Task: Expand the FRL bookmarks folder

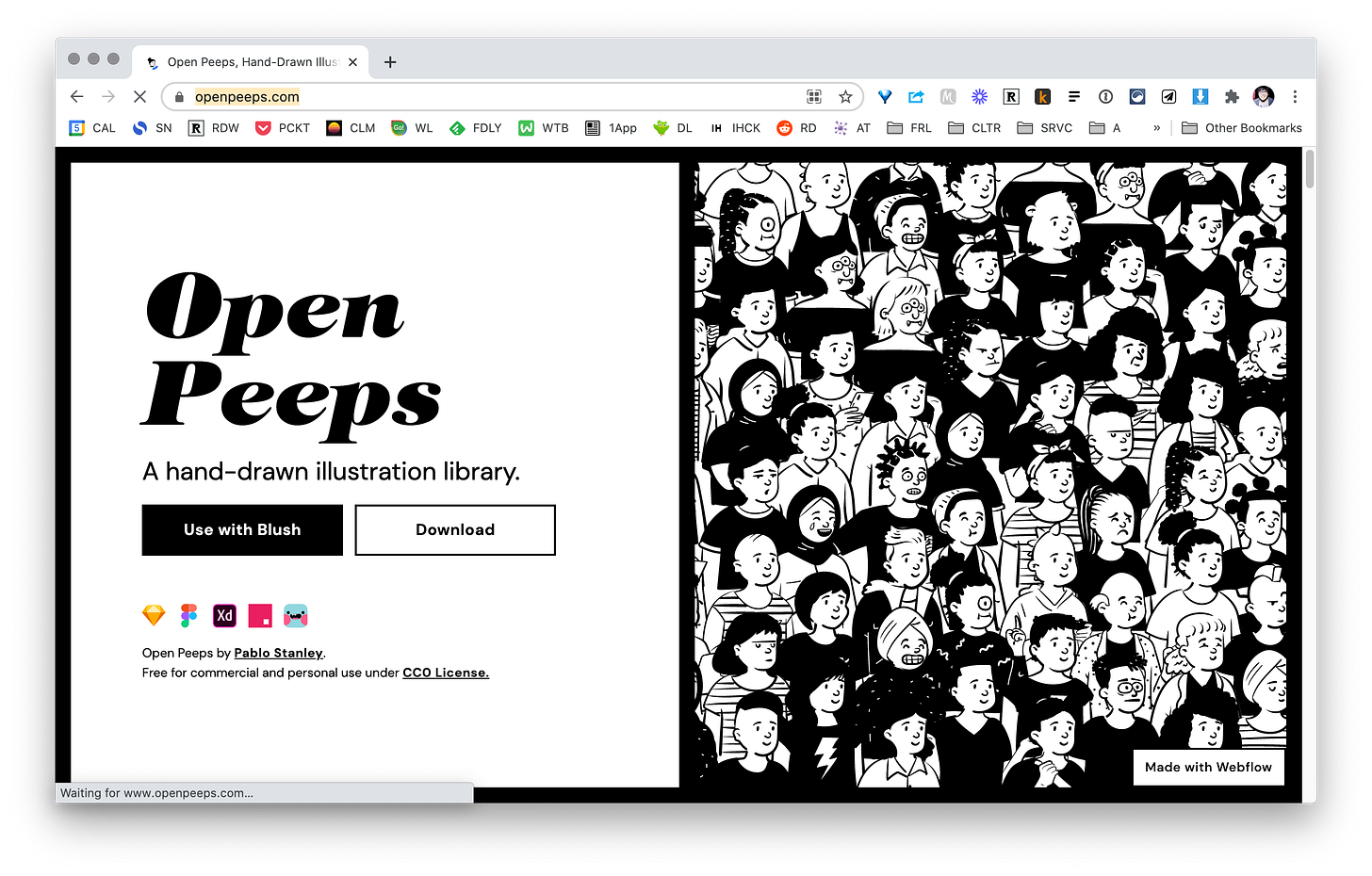Action: point(909,128)
